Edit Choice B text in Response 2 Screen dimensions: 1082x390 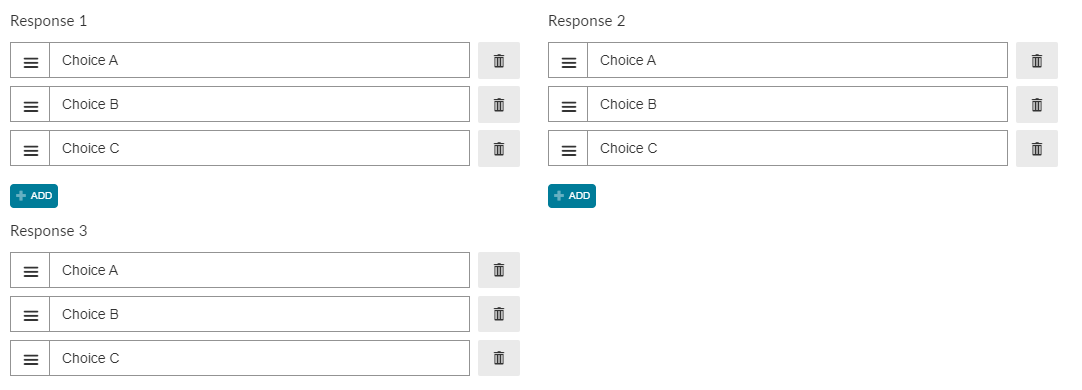pyautogui.click(x=797, y=105)
